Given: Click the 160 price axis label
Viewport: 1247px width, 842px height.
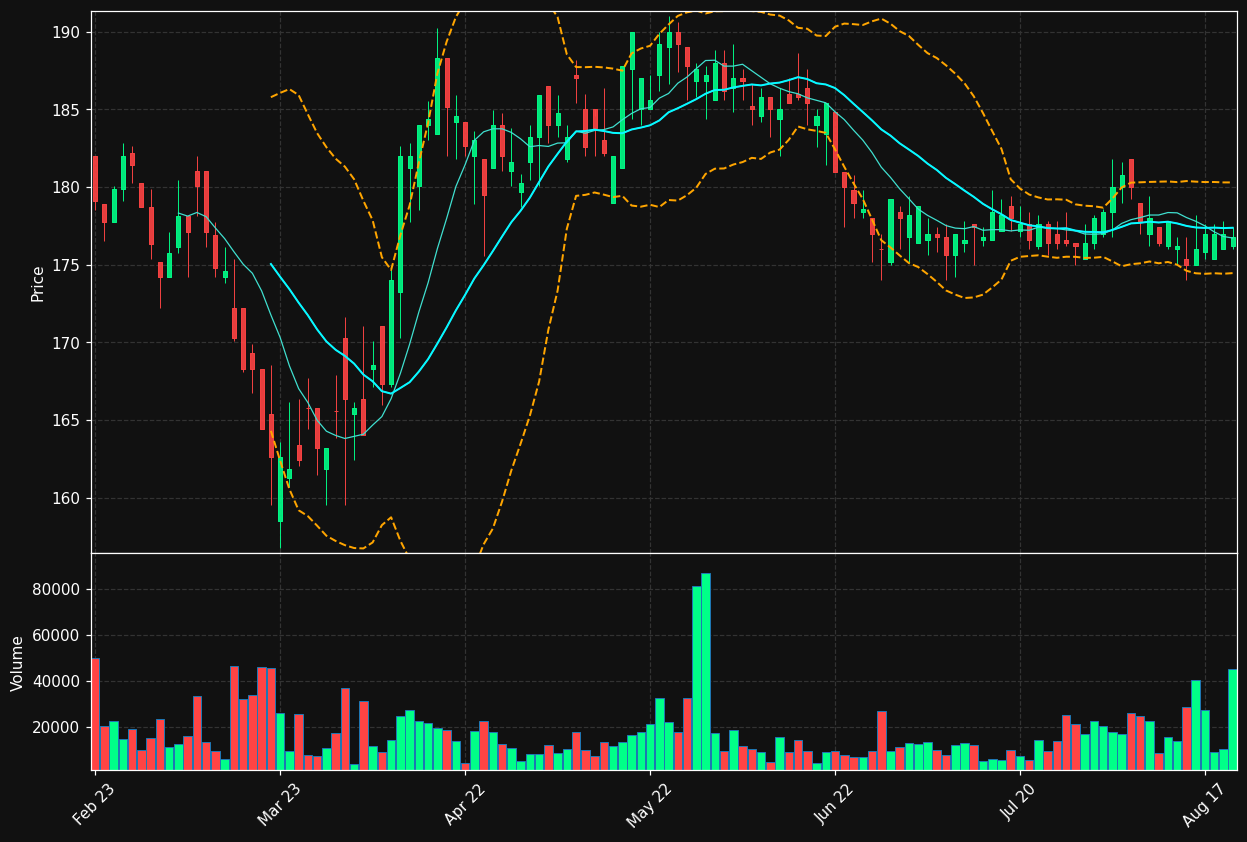Looking at the screenshot, I should click(66, 499).
